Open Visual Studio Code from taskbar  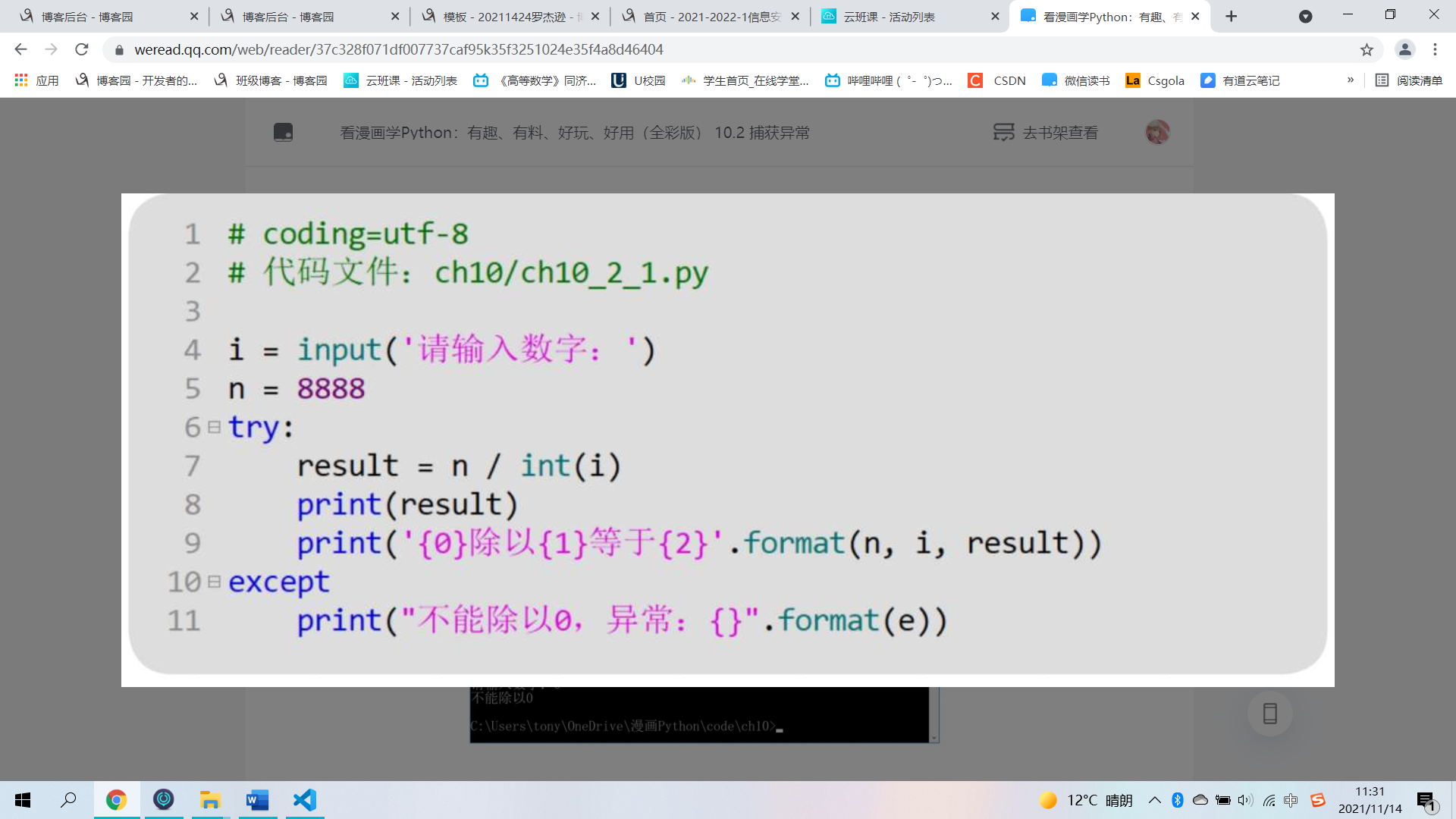pos(305,800)
